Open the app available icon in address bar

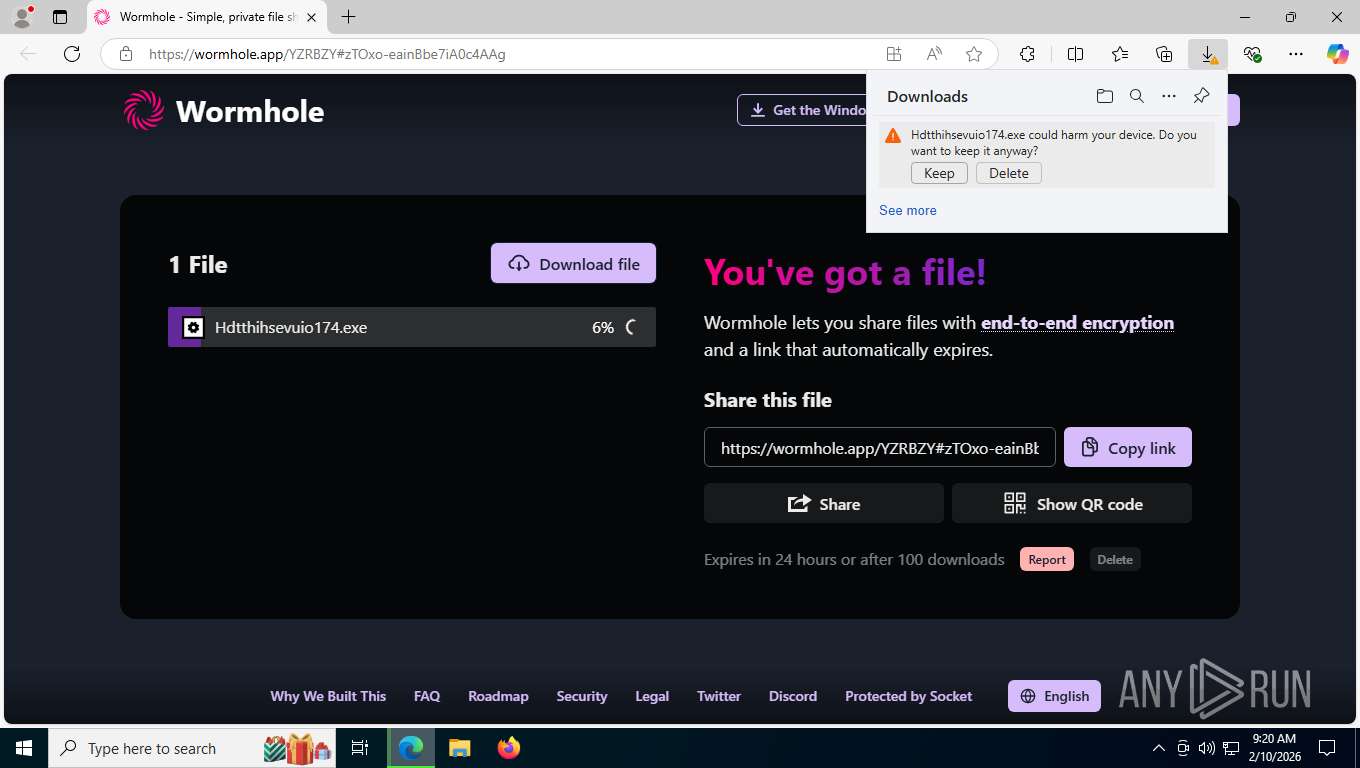click(894, 54)
